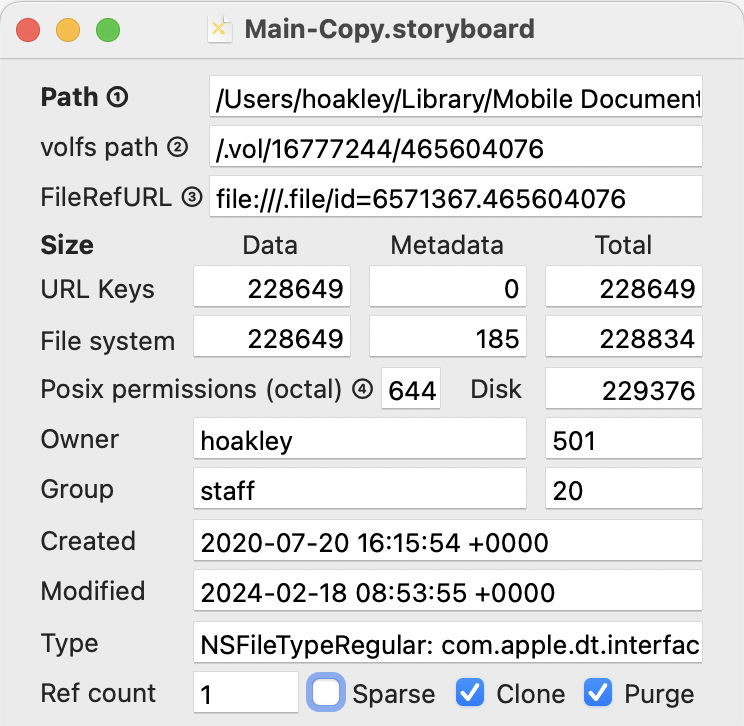Click the yellow minimize window button

[68, 30]
